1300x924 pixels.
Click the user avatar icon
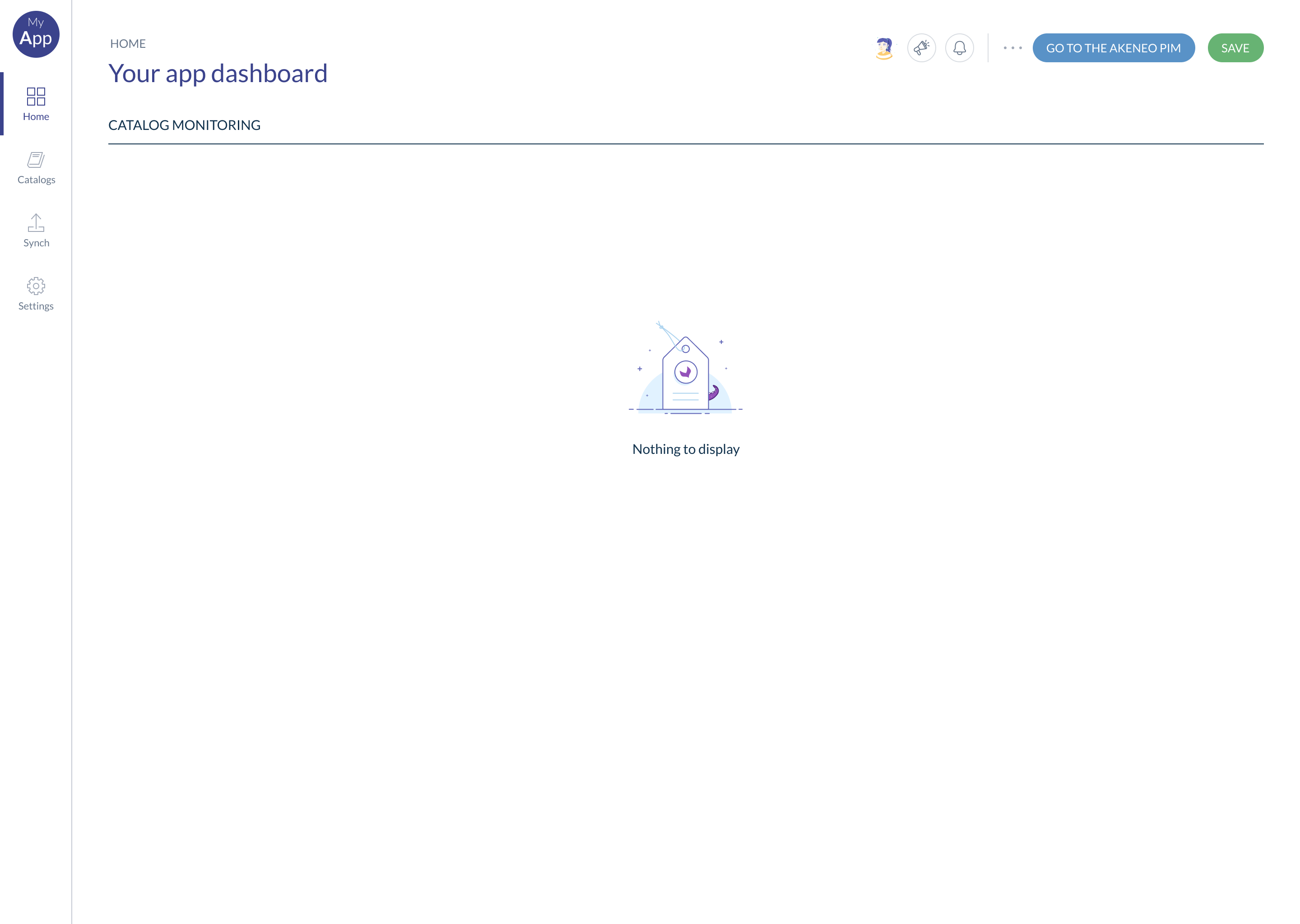884,48
